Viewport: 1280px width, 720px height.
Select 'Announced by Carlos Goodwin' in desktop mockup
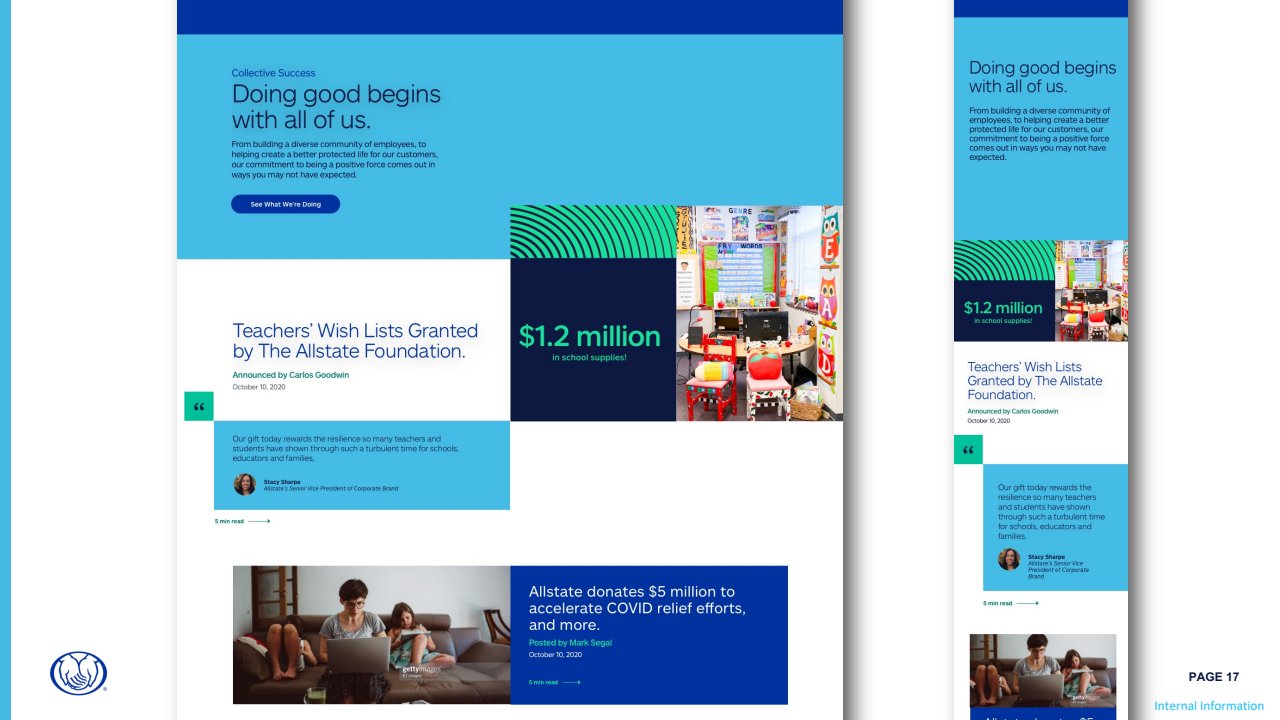[x=291, y=375]
